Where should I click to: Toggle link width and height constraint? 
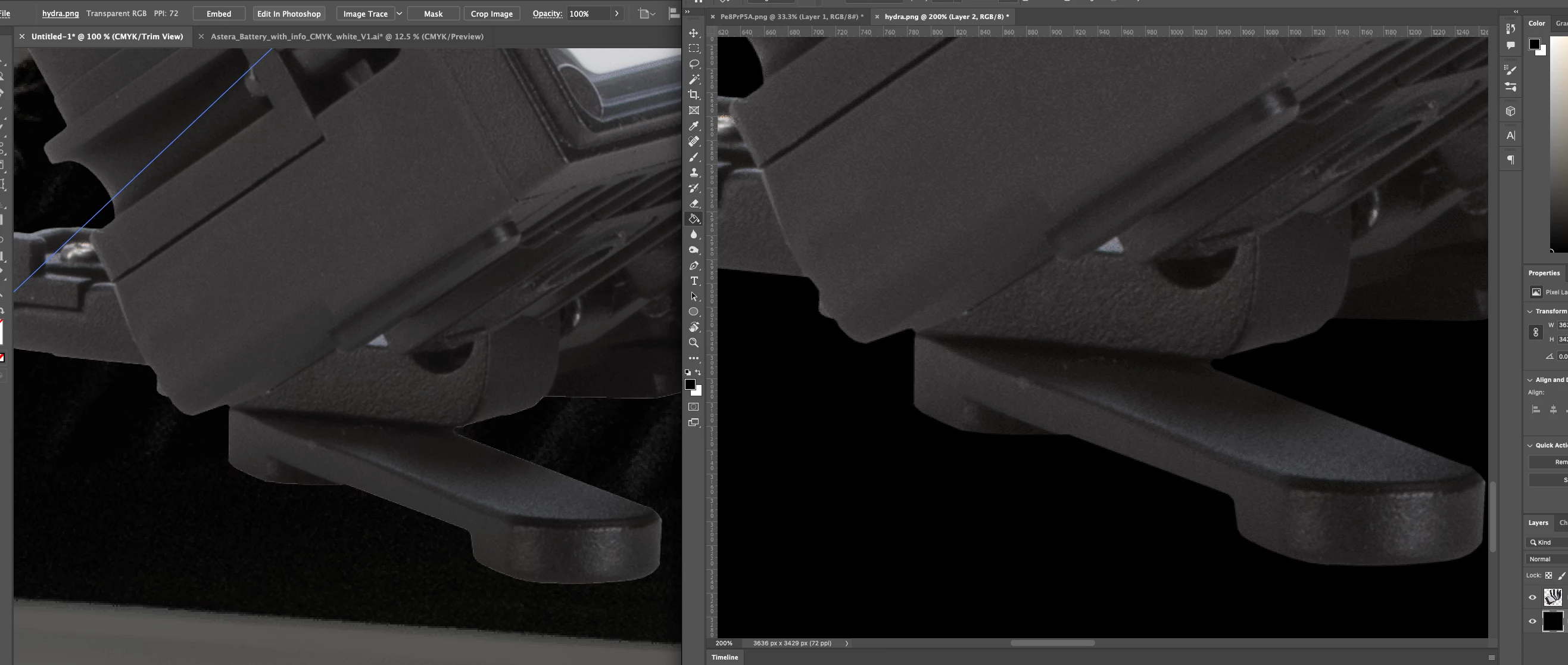tap(1535, 332)
